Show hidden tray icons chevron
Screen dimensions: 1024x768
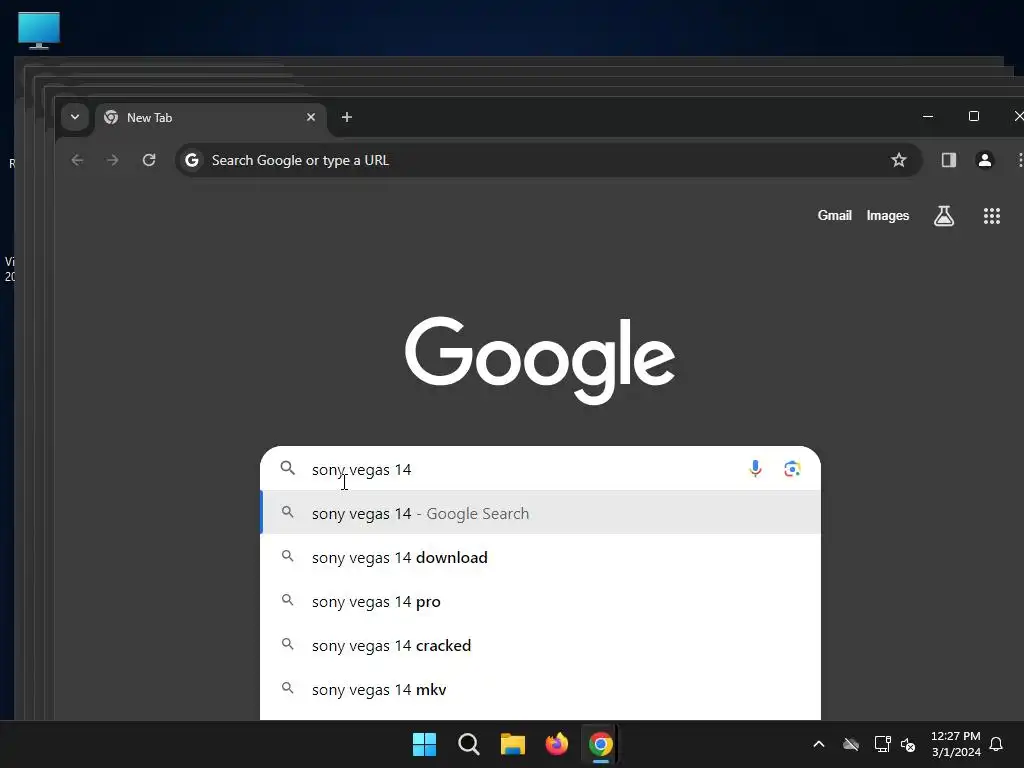819,744
